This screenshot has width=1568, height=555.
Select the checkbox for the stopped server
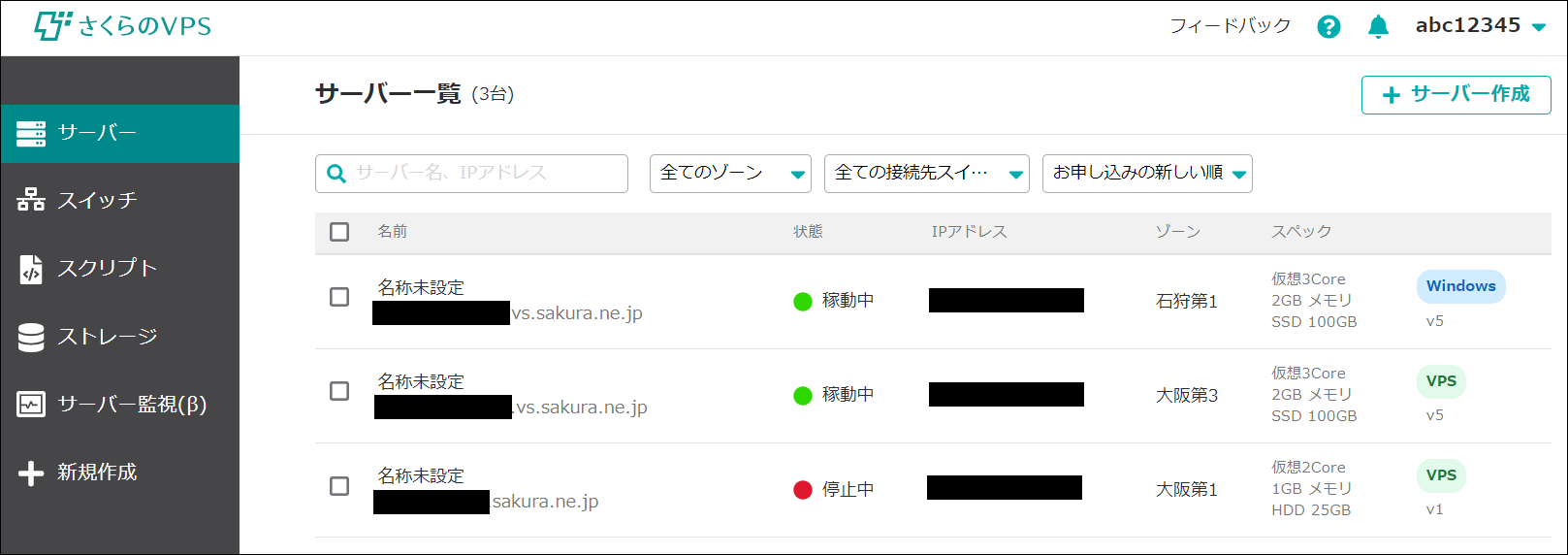point(339,486)
